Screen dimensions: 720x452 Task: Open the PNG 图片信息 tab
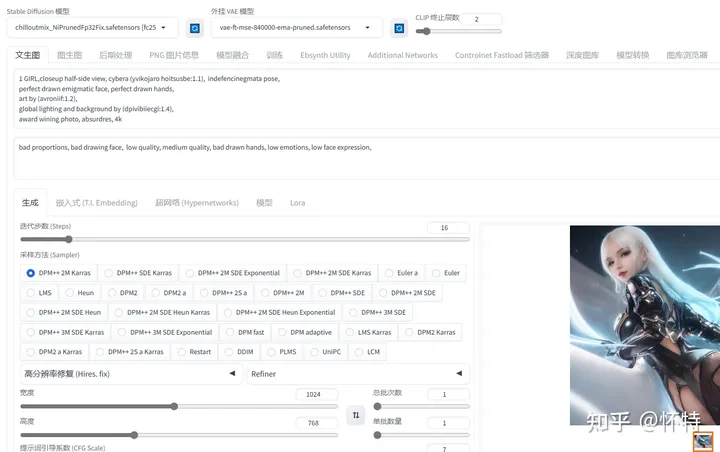pyautogui.click(x=174, y=55)
